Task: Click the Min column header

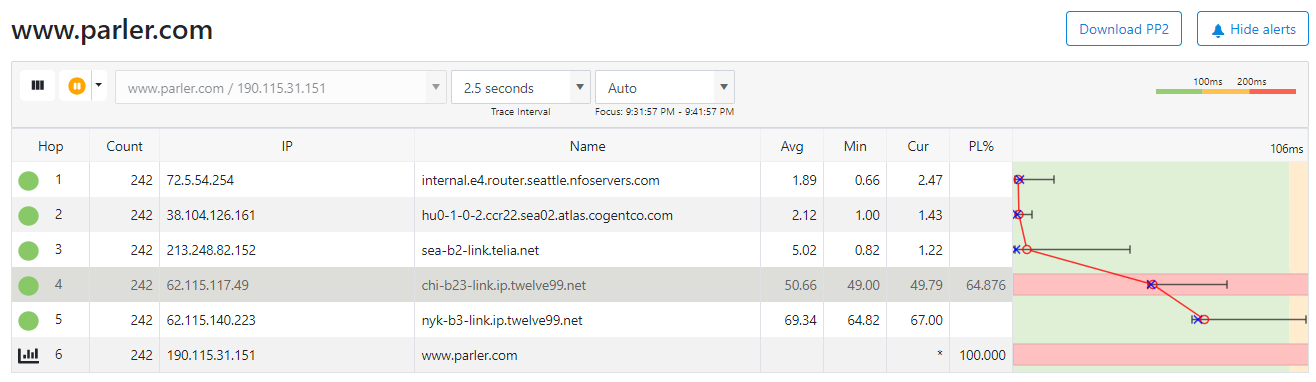Action: [855, 146]
